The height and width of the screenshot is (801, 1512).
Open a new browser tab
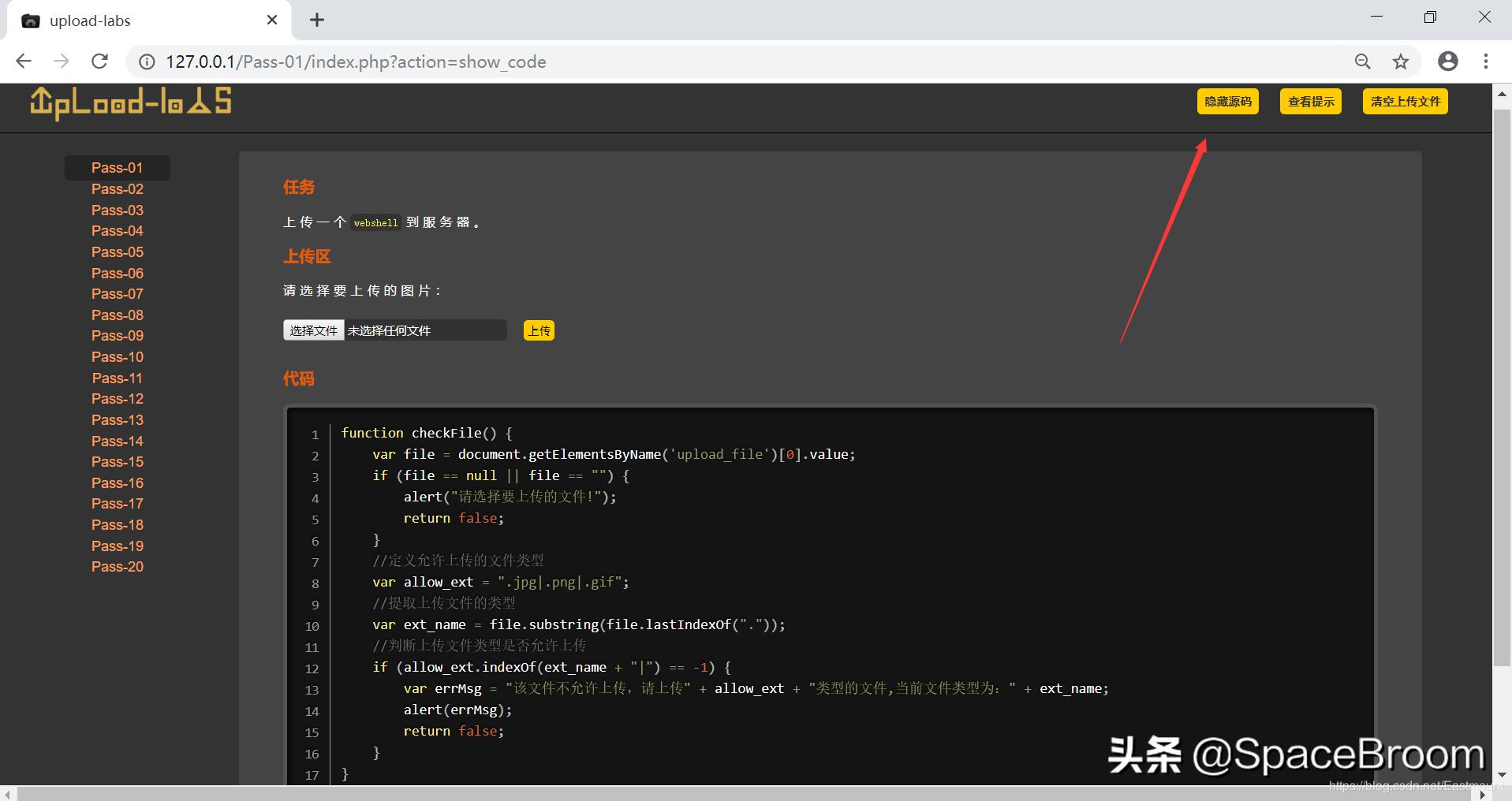[317, 19]
